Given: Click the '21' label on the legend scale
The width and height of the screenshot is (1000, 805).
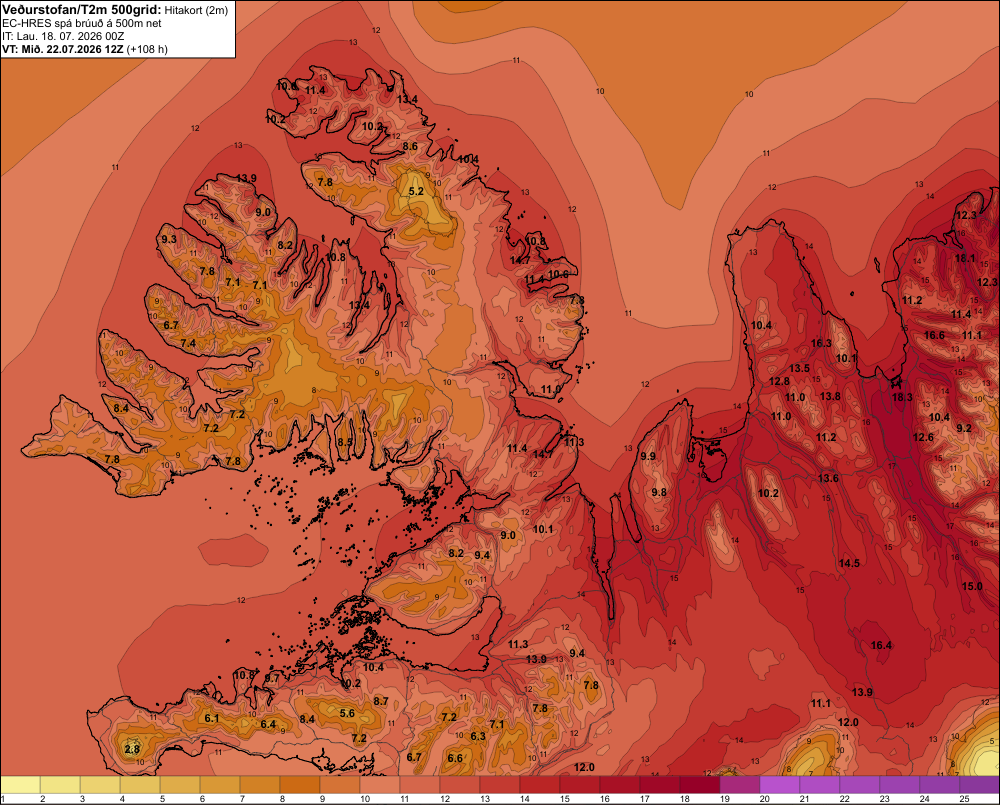Looking at the screenshot, I should click(x=804, y=799).
